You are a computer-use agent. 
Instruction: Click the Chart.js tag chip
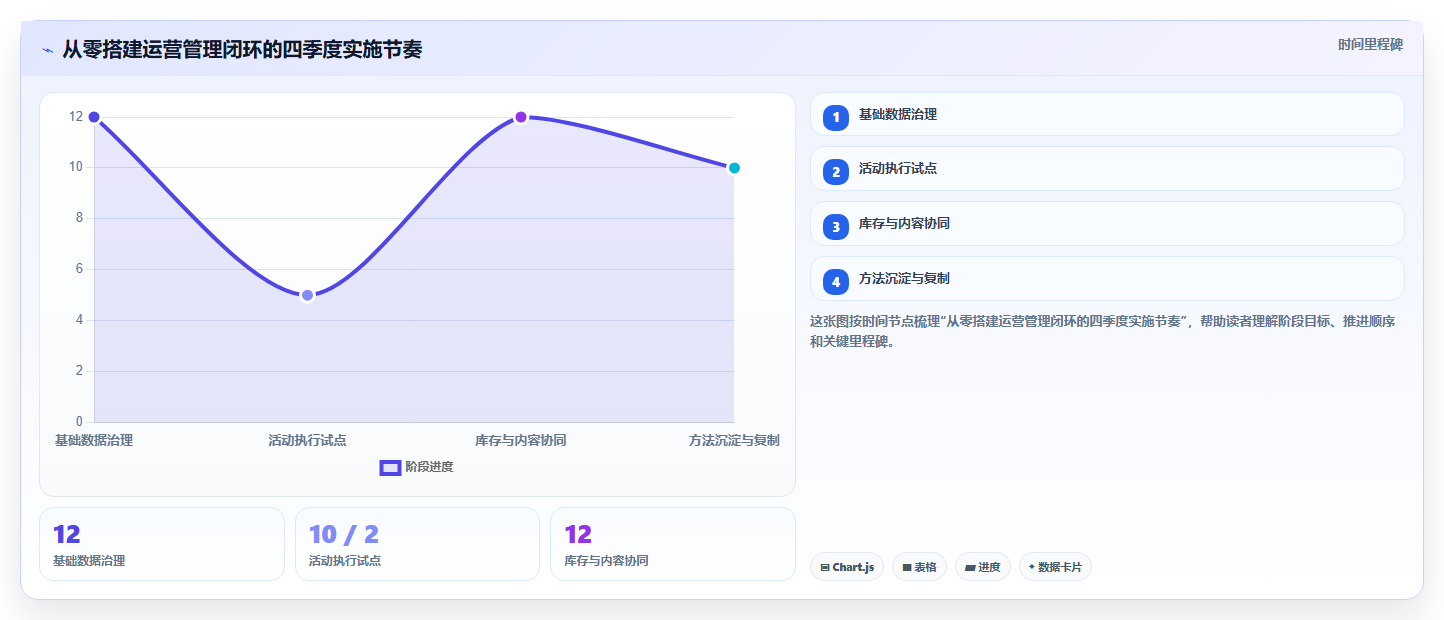[847, 567]
